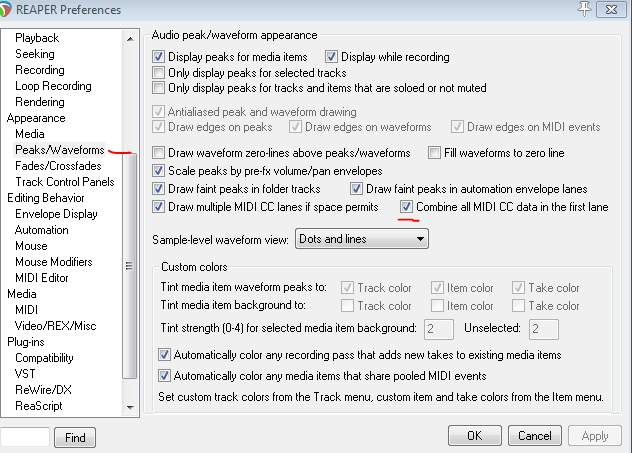The image size is (632, 453).
Task: Open the ReWire/DX page
Action: [x=43, y=390]
